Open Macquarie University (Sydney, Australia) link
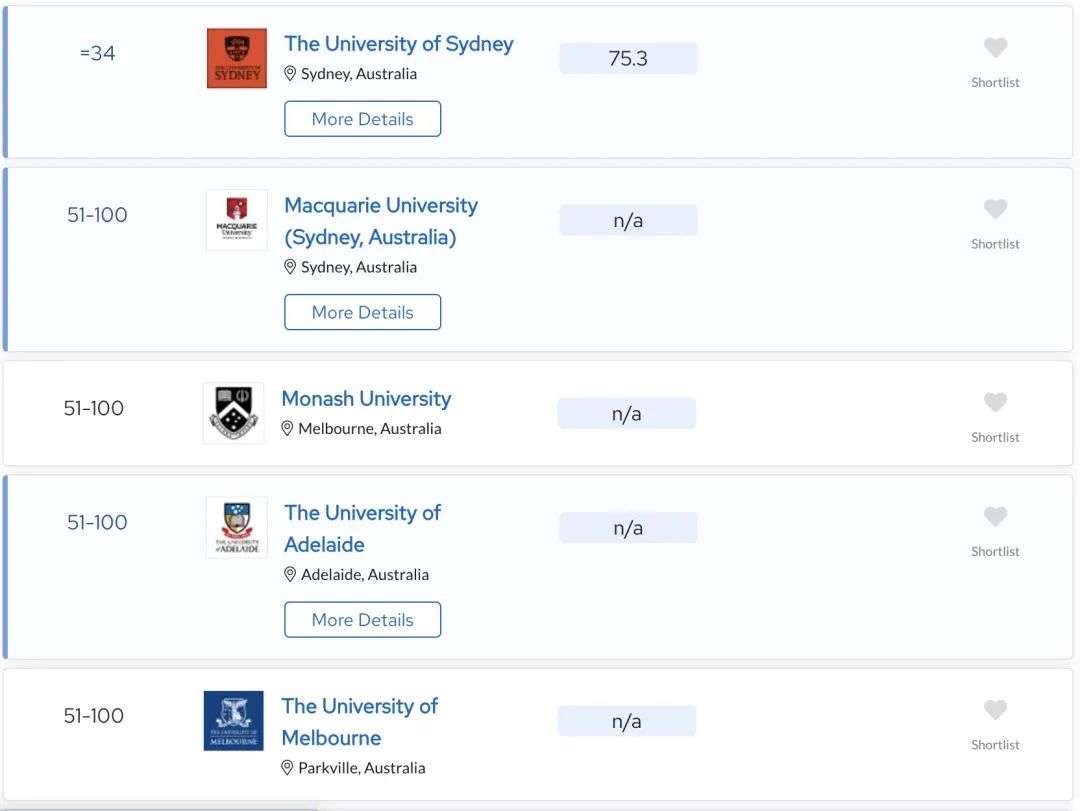1080x811 pixels. tap(381, 221)
